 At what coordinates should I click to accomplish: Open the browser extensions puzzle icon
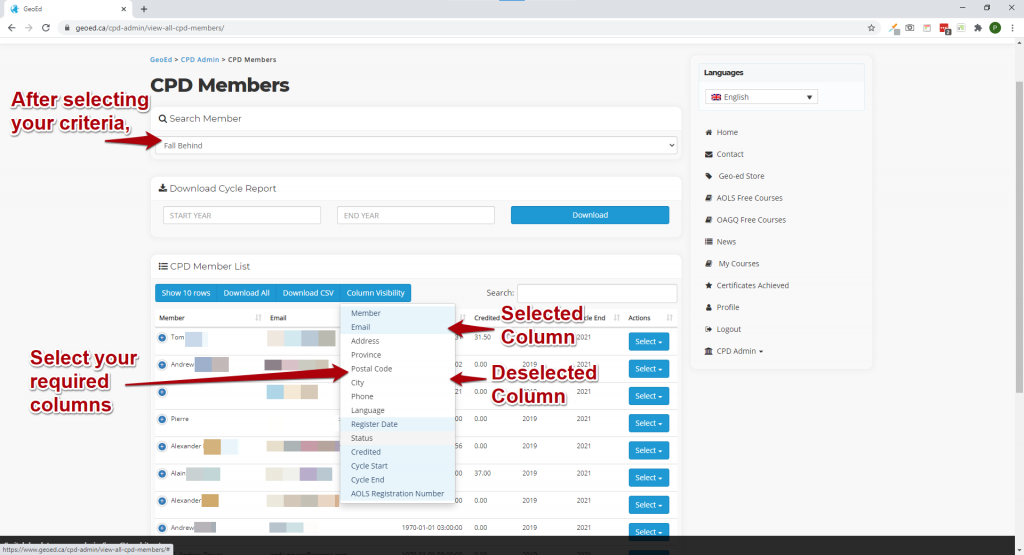click(x=977, y=28)
